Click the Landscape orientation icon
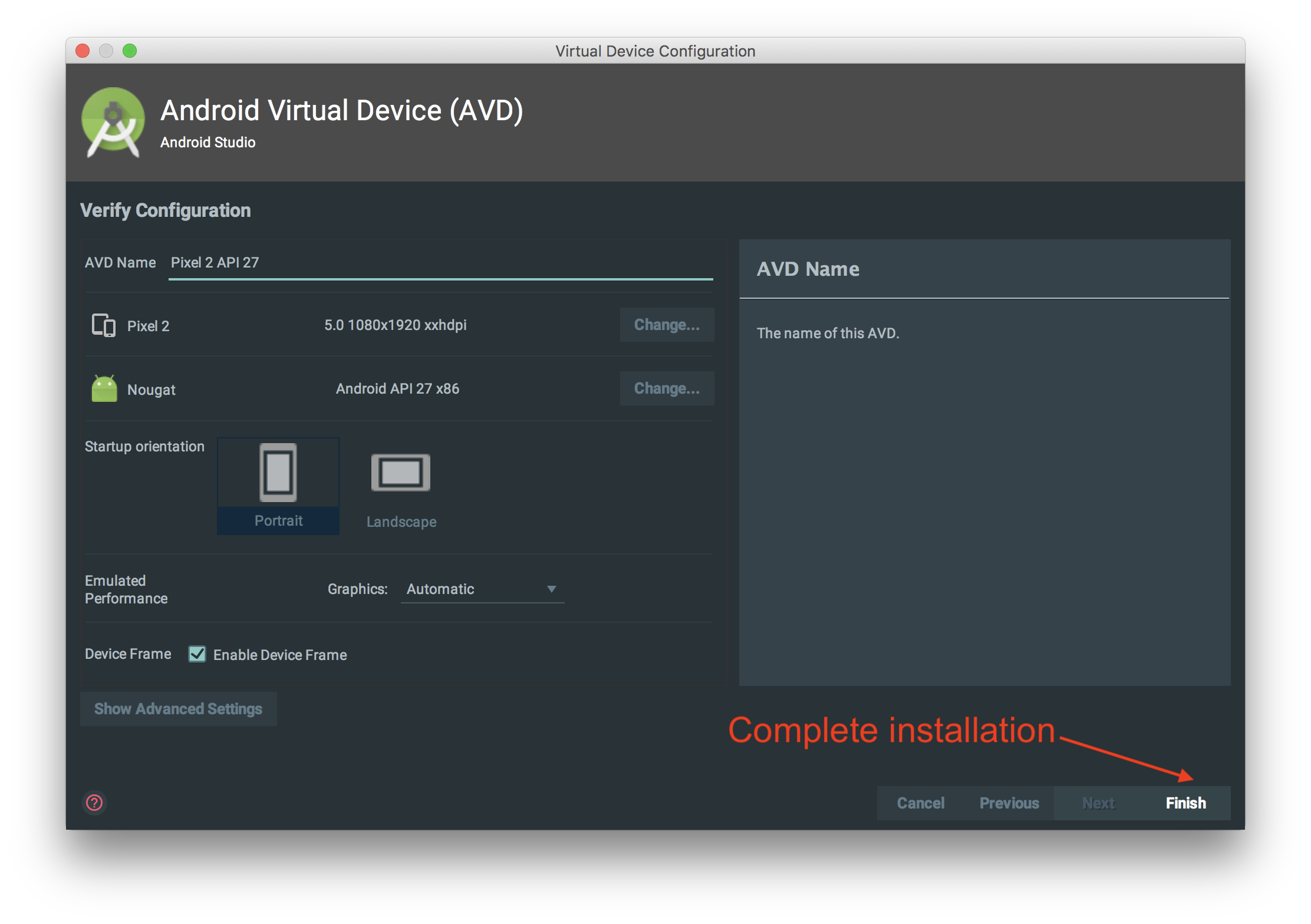The width and height of the screenshot is (1311, 924). pyautogui.click(x=401, y=472)
